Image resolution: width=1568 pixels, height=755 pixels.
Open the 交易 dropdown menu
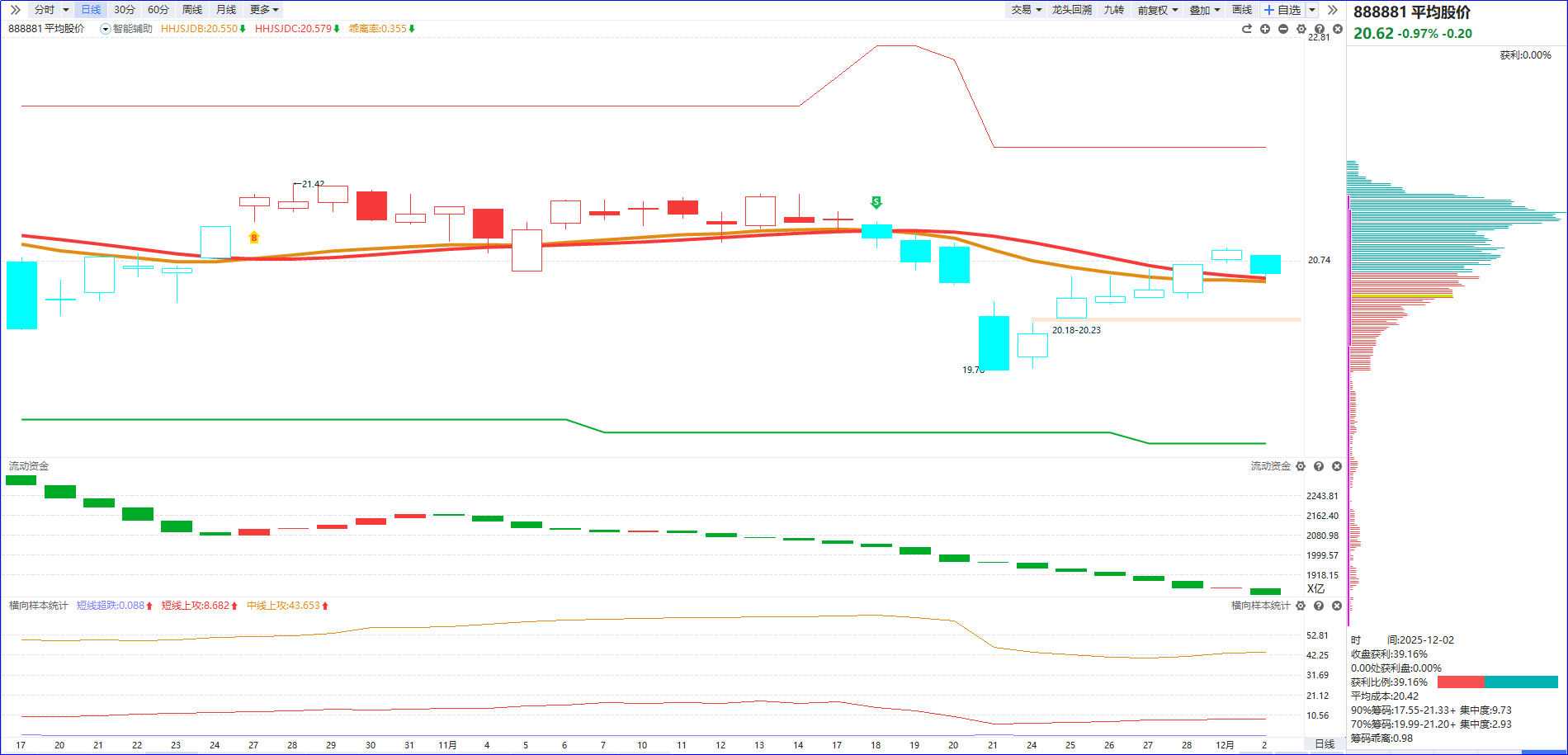(1027, 10)
